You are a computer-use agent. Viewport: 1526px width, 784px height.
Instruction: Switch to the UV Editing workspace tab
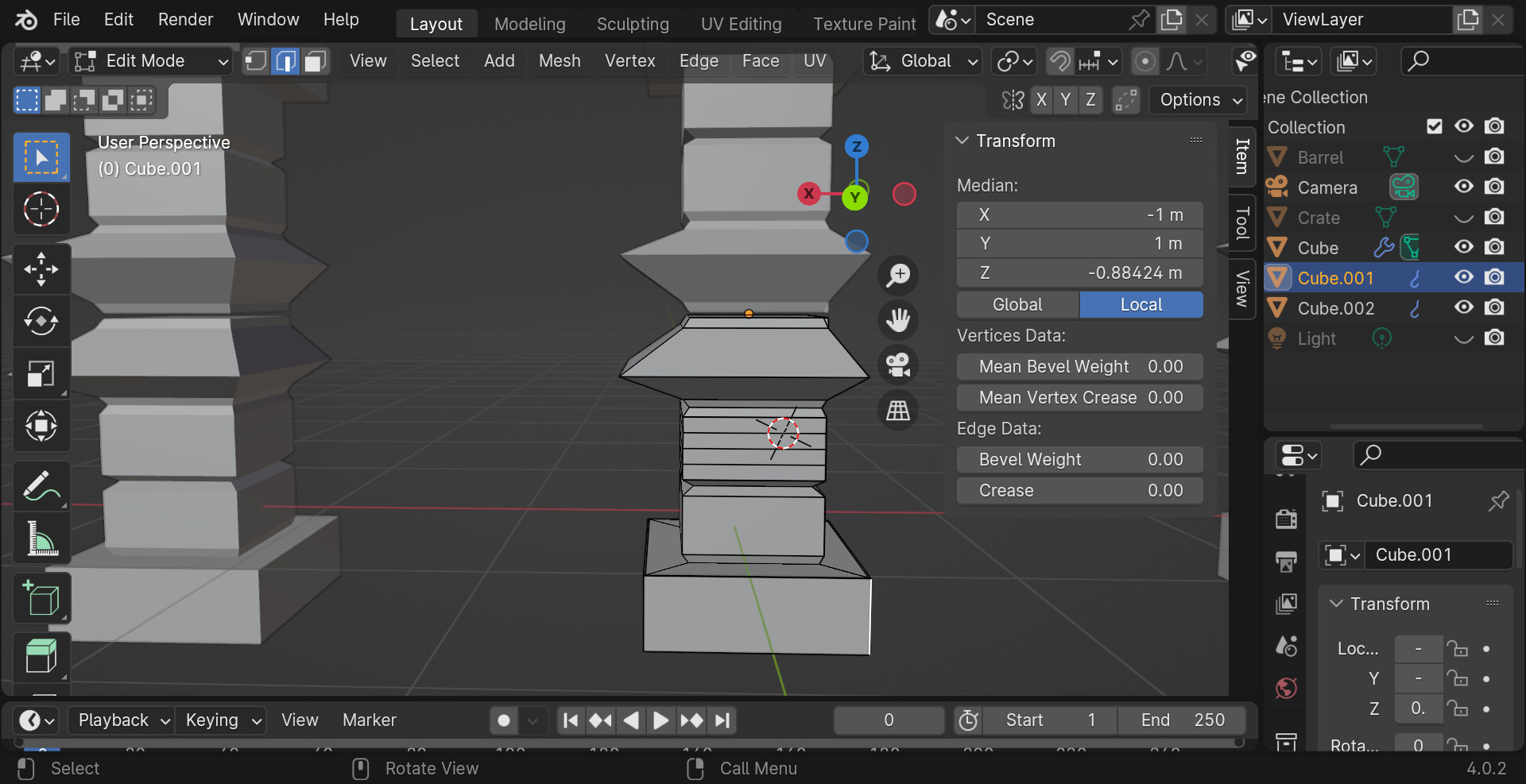click(741, 23)
